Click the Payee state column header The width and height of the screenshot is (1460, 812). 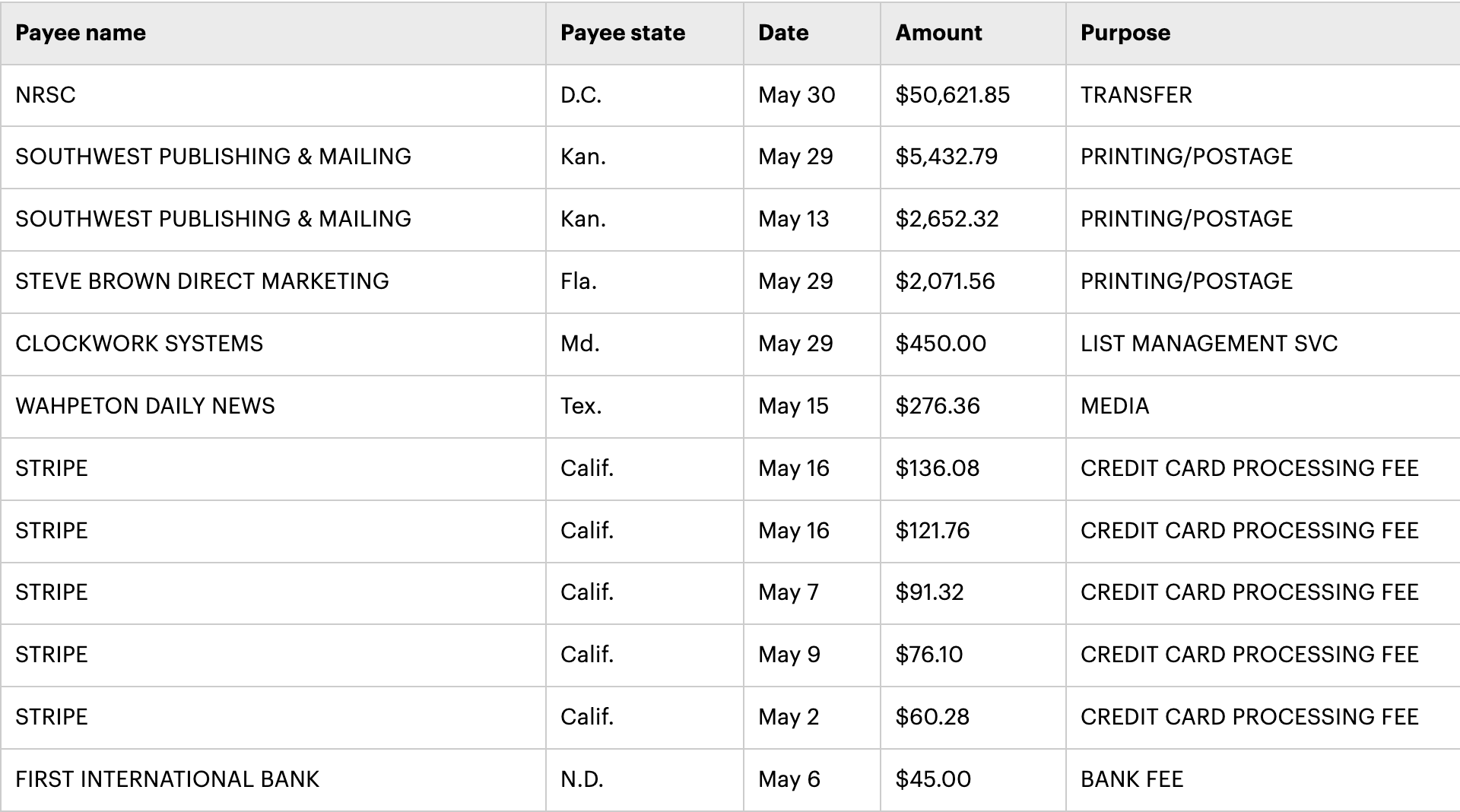[622, 33]
